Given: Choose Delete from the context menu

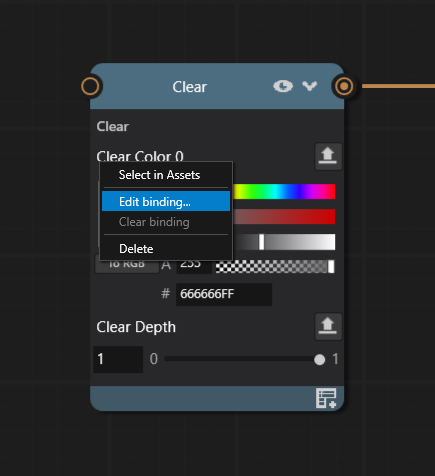Looking at the screenshot, I should [166, 249].
